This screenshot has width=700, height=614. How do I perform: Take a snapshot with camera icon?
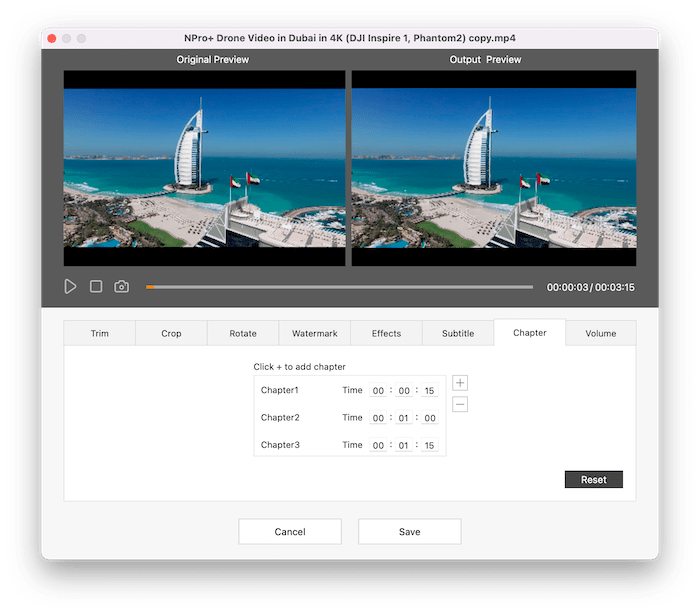tap(121, 287)
